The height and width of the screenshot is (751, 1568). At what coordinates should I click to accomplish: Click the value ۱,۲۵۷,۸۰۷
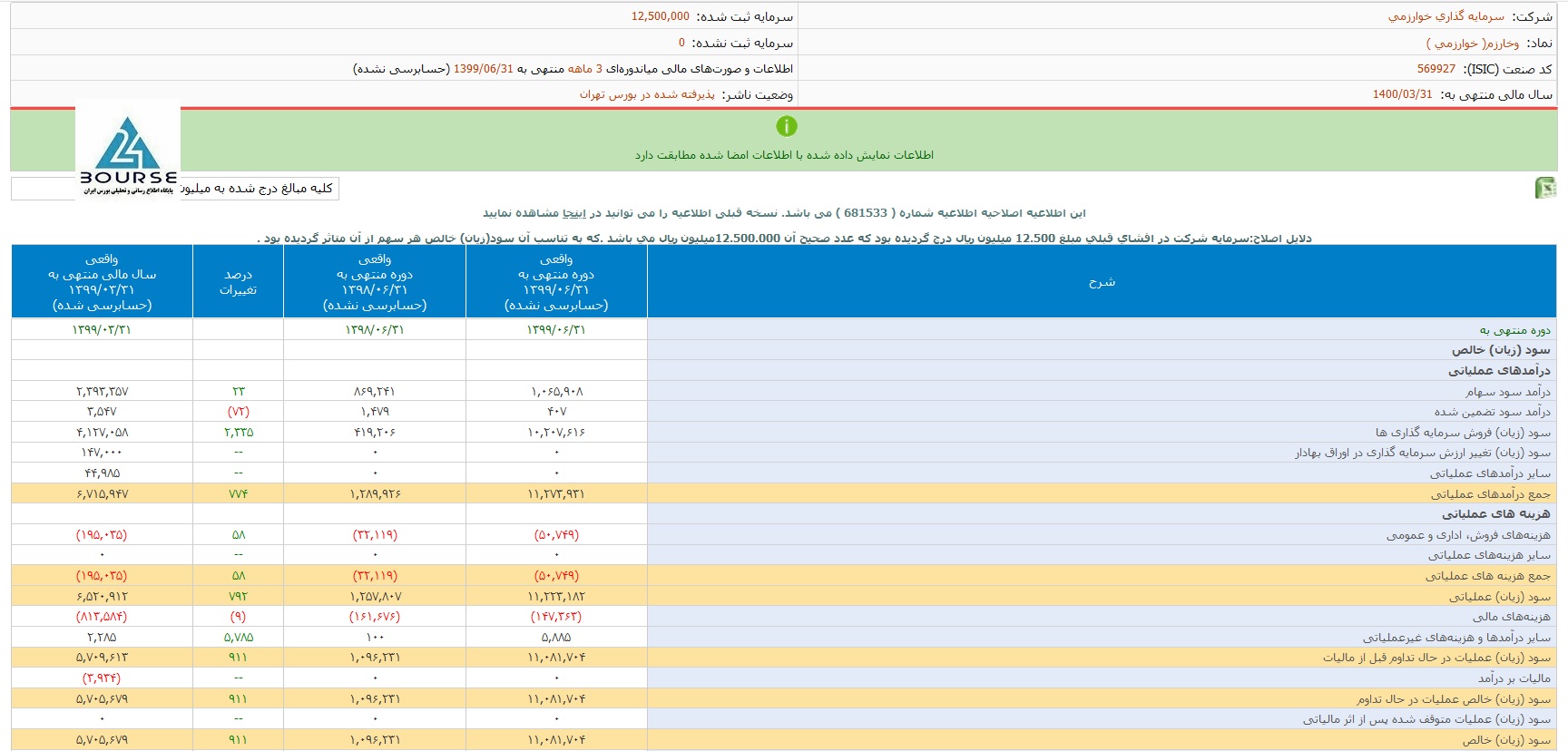click(x=375, y=597)
